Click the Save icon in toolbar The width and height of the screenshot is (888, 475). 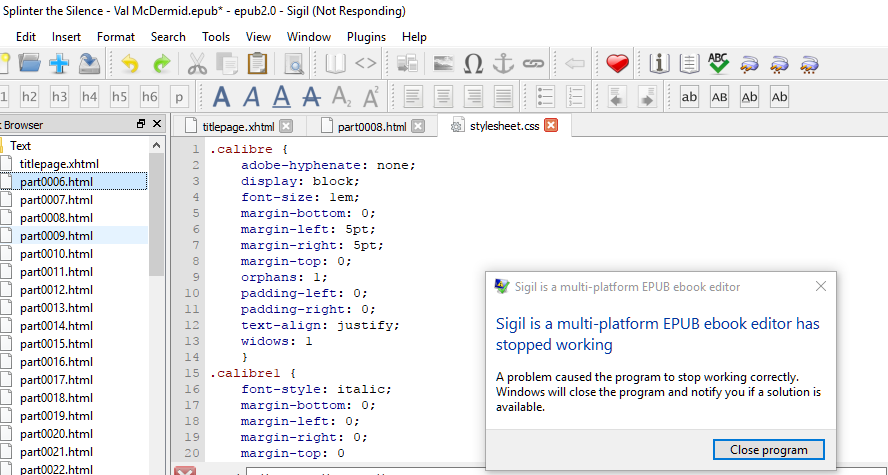tap(89, 63)
